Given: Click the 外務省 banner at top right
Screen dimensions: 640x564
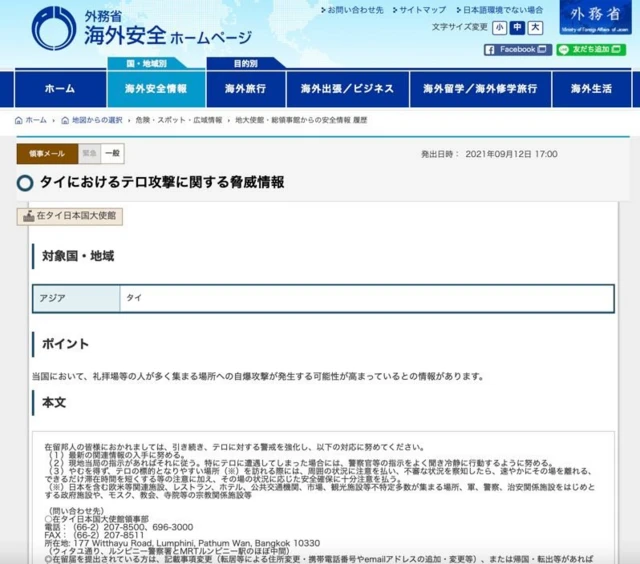Looking at the screenshot, I should [595, 18].
